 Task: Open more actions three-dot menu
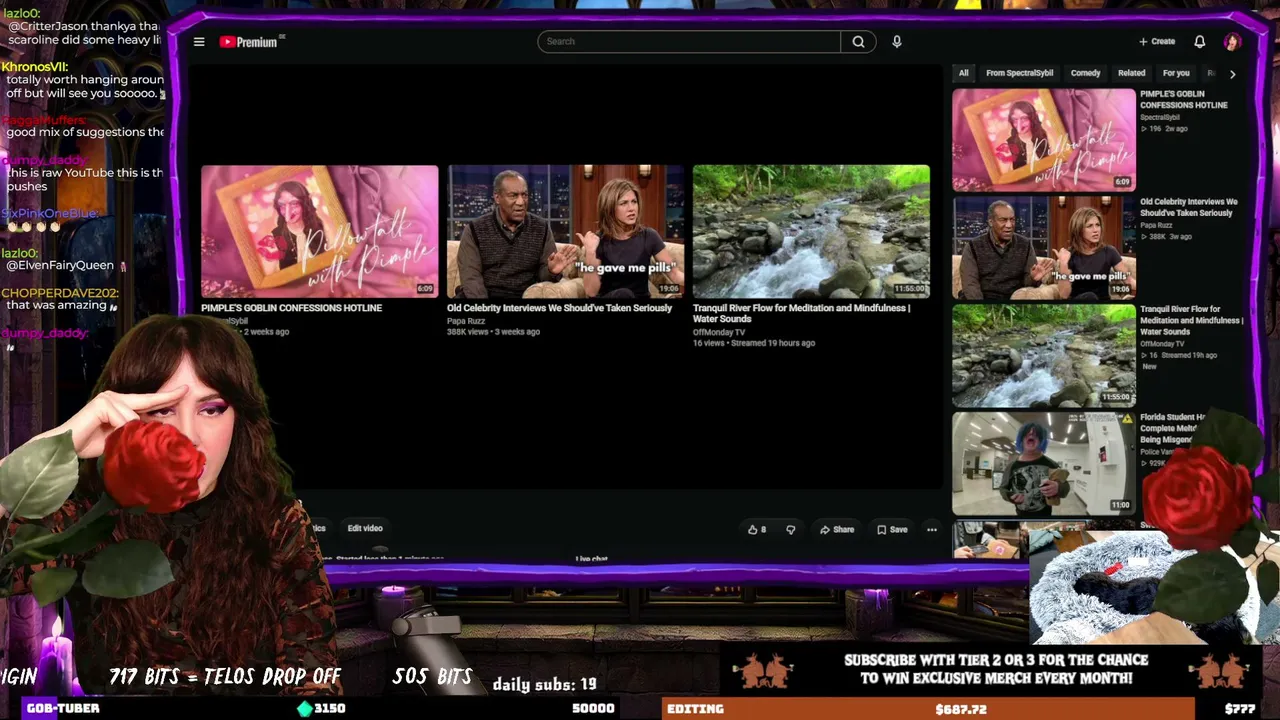932,529
